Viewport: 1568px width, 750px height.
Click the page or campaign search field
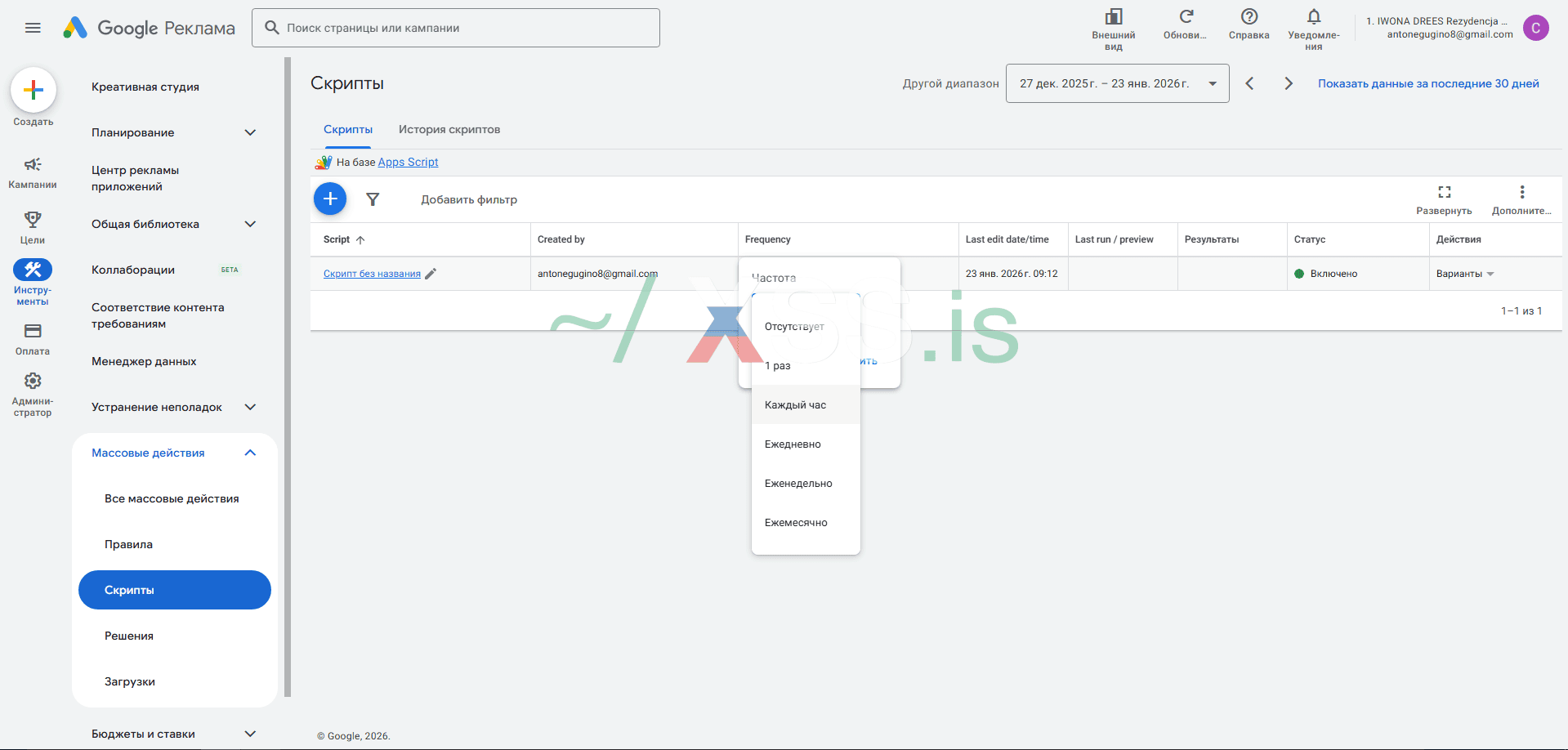pos(456,28)
